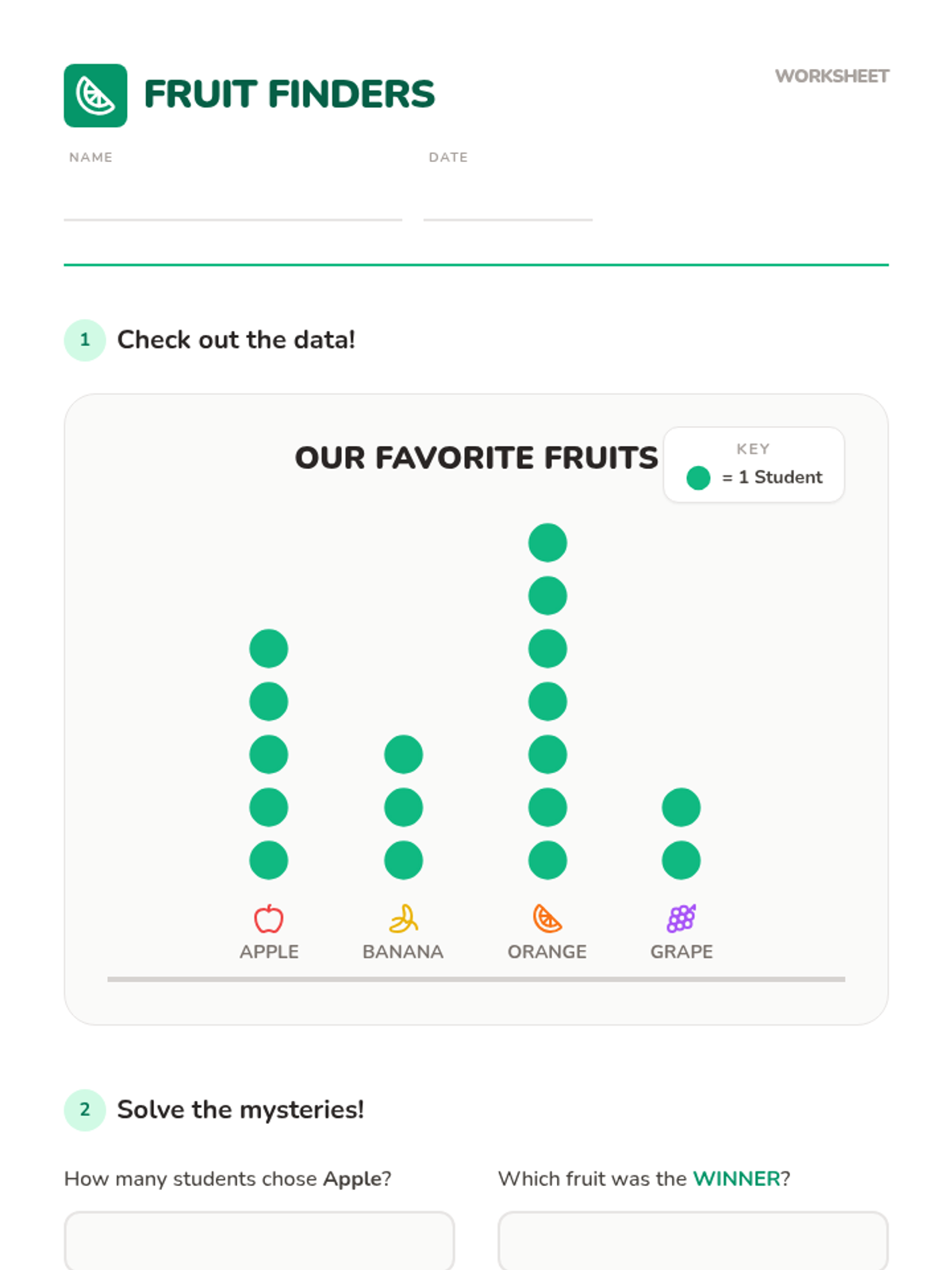Click the highlighted WINNER word

(736, 1179)
